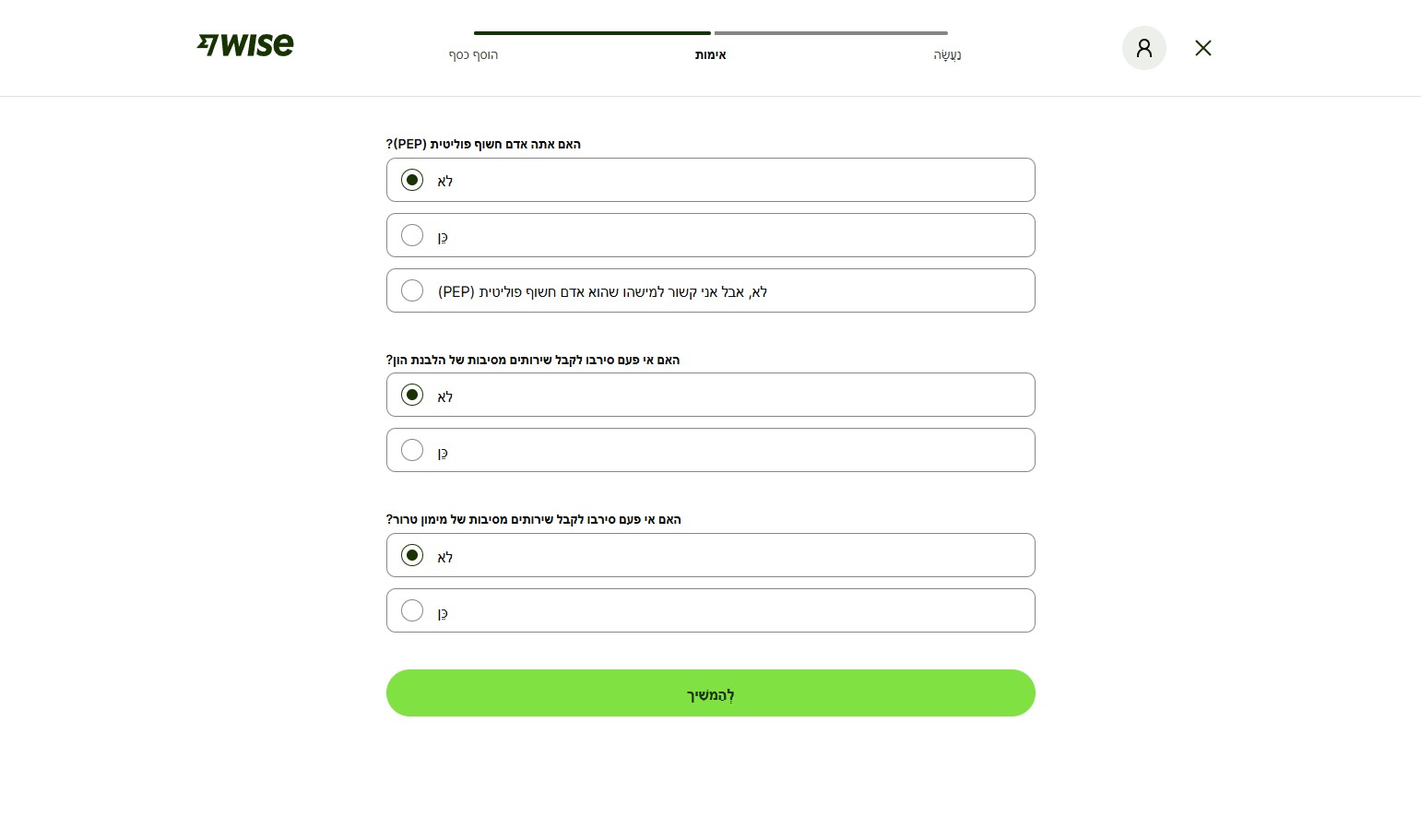Click the money laundering (הלבנת הון) question heading

[533, 360]
